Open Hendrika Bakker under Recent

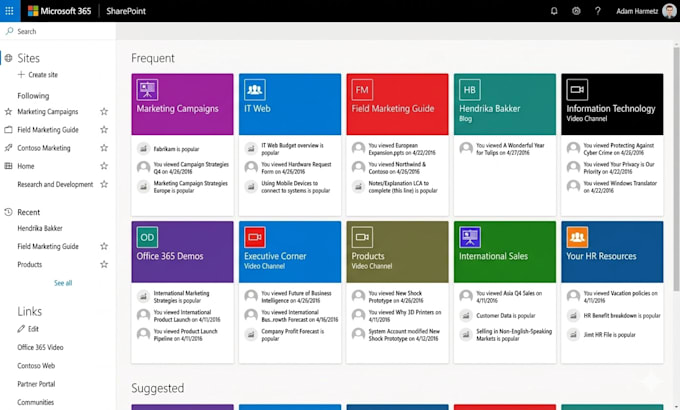[40, 228]
